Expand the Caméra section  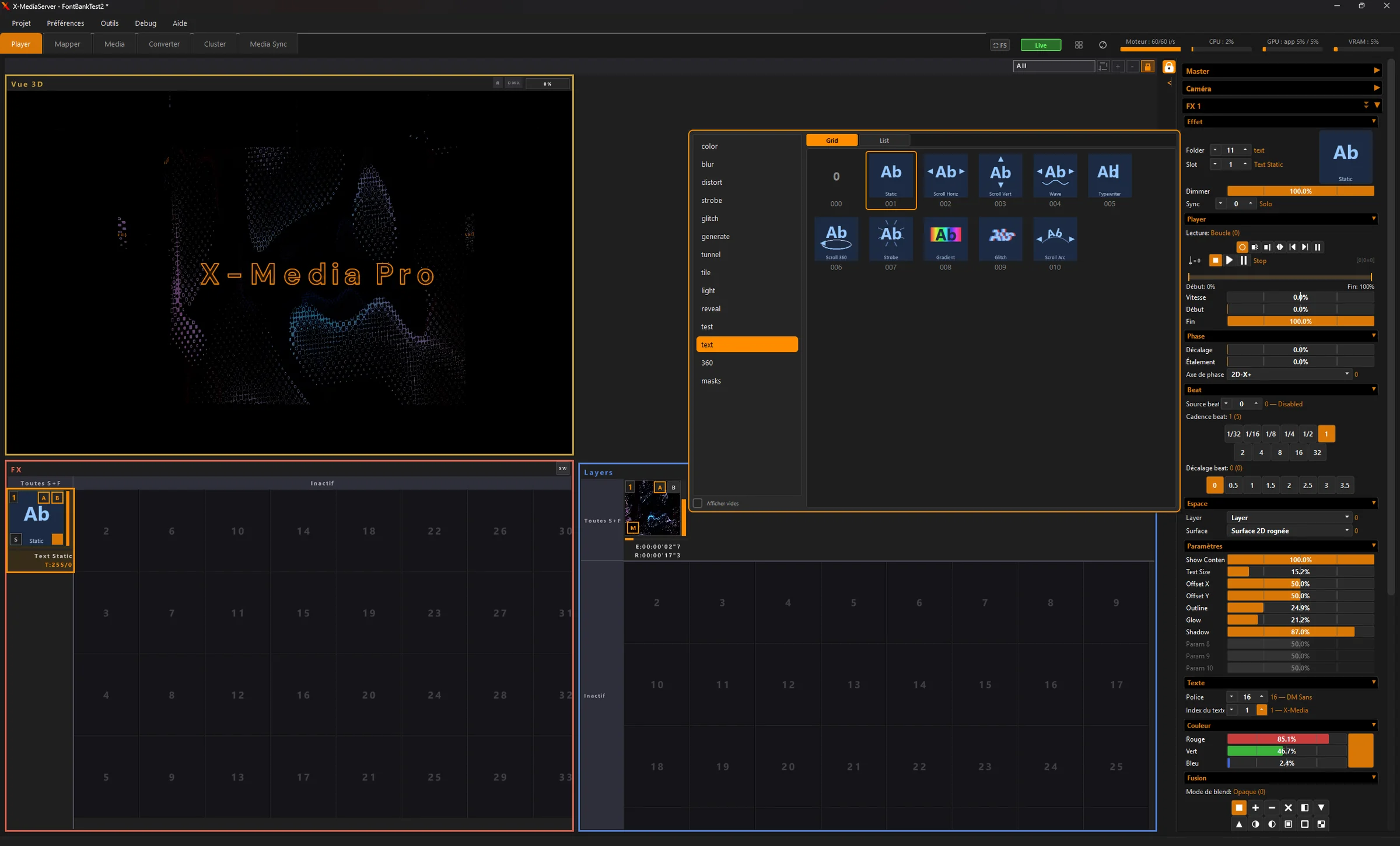click(x=1282, y=89)
